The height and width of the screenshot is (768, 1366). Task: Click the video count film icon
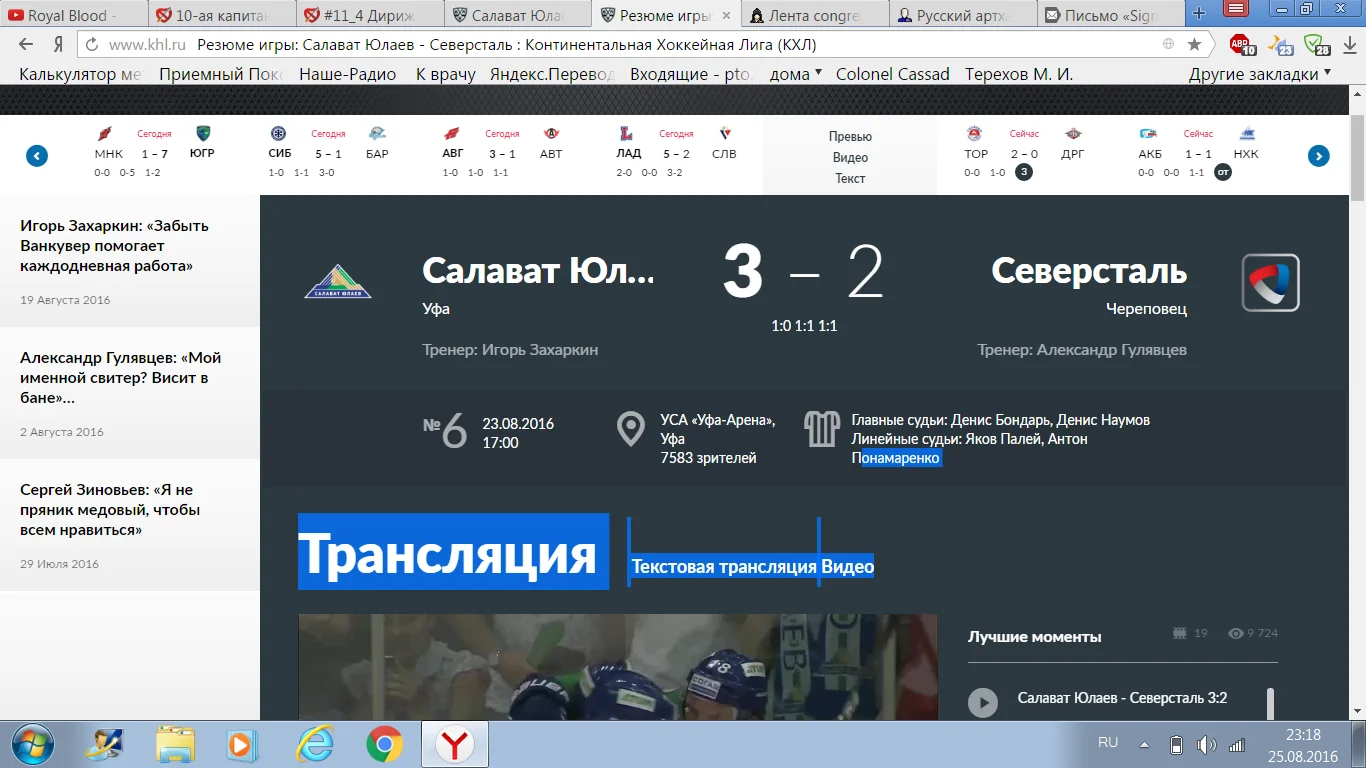coord(1180,633)
